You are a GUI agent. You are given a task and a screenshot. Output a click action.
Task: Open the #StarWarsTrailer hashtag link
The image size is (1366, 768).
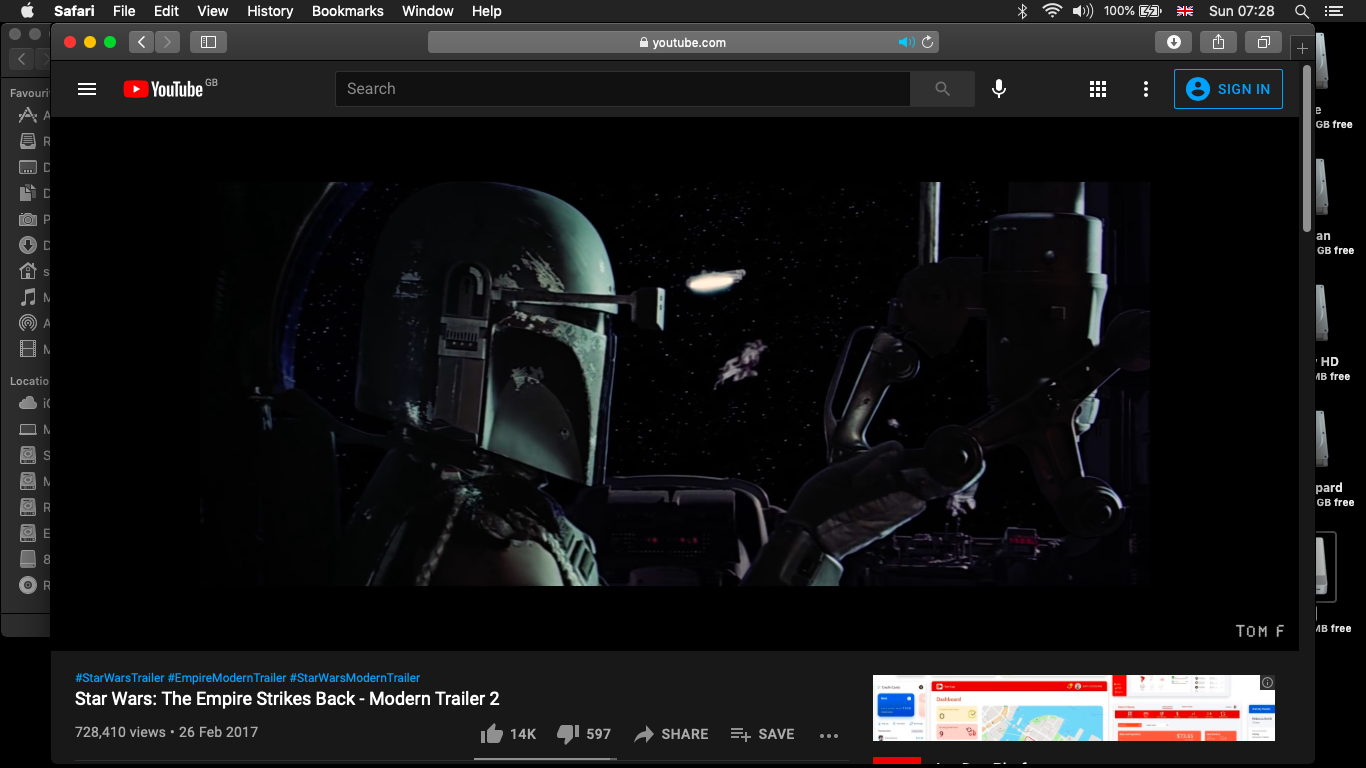click(119, 678)
